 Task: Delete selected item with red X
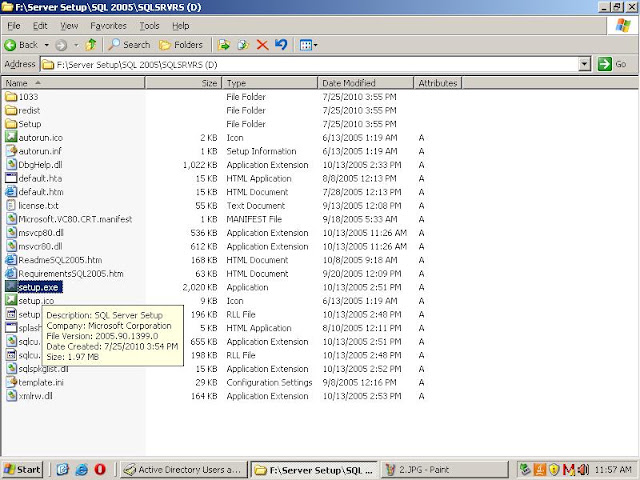[262, 45]
